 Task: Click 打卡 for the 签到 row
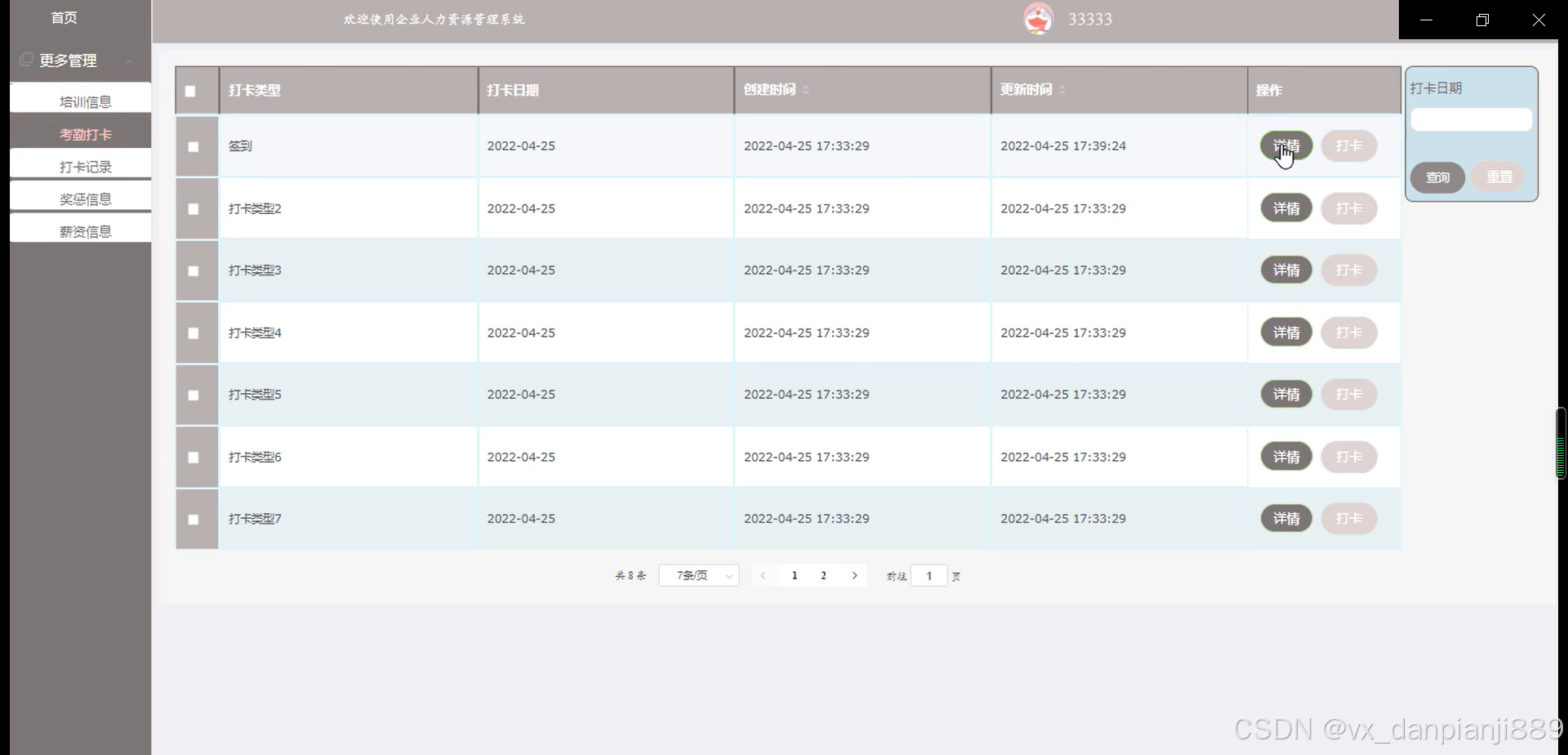[1348, 146]
